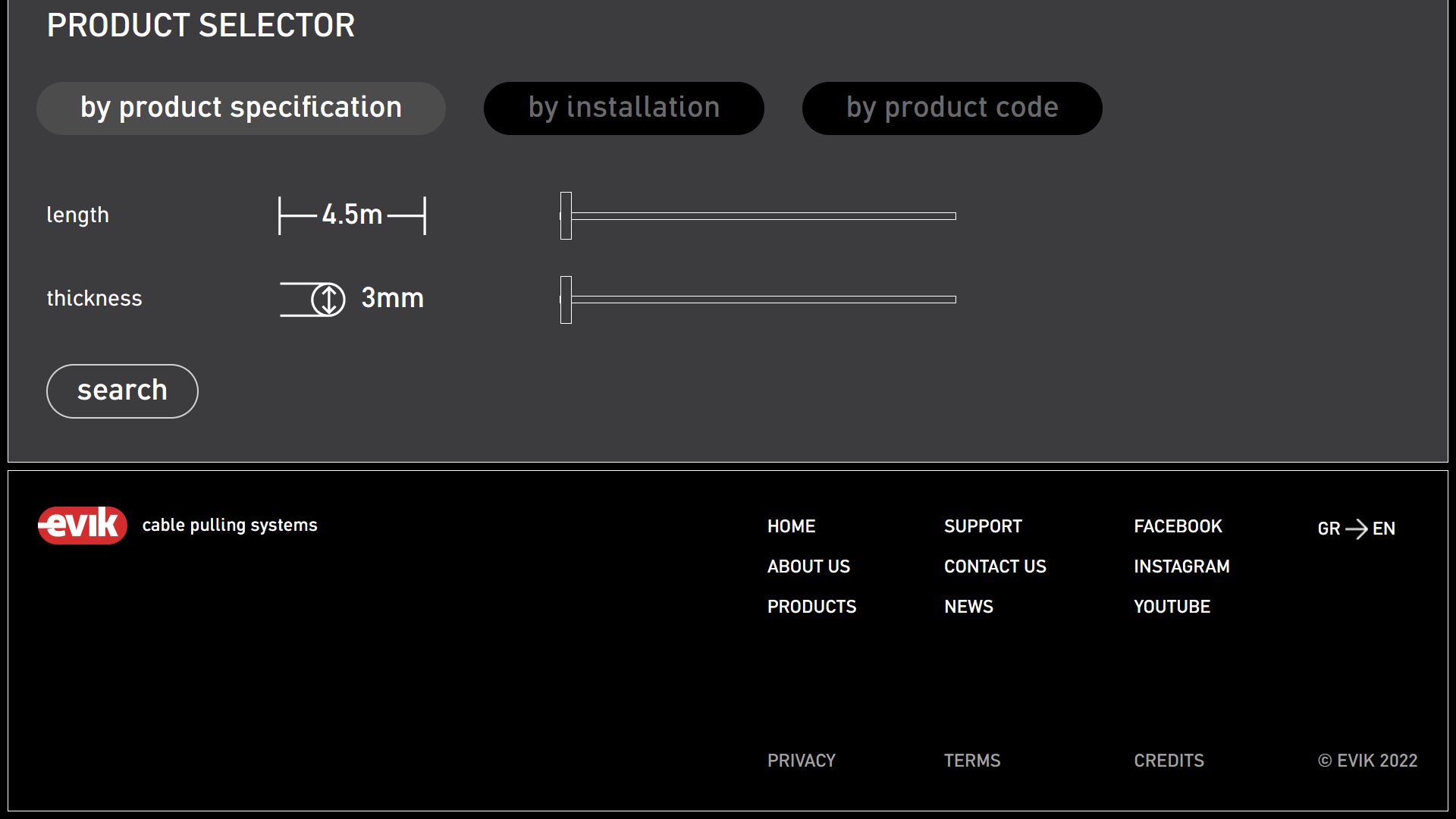Click the '3mm' thickness value
1456x819 pixels.
(x=392, y=298)
